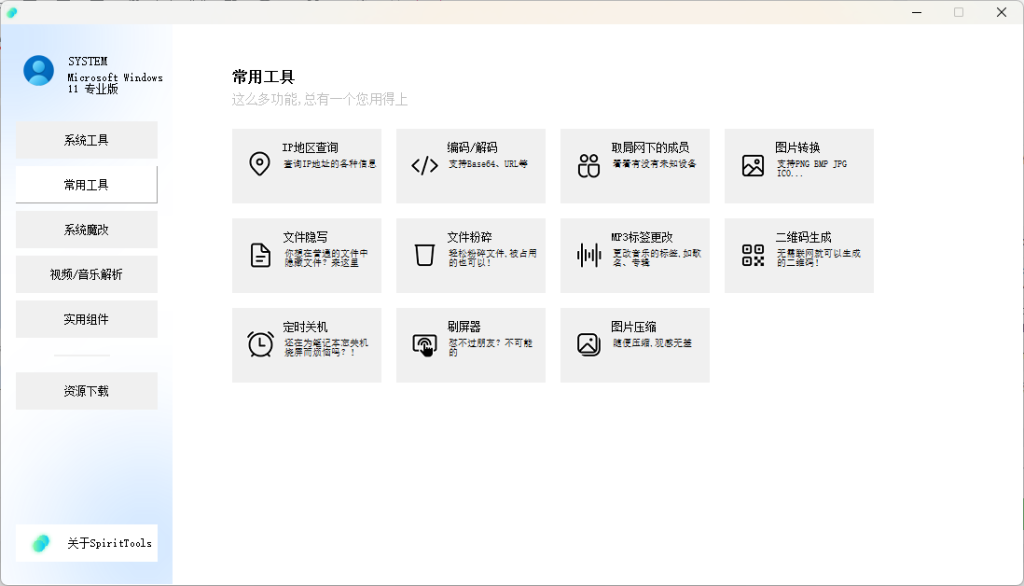
Task: Open the 编码/解码 code brackets icon
Action: coord(425,166)
